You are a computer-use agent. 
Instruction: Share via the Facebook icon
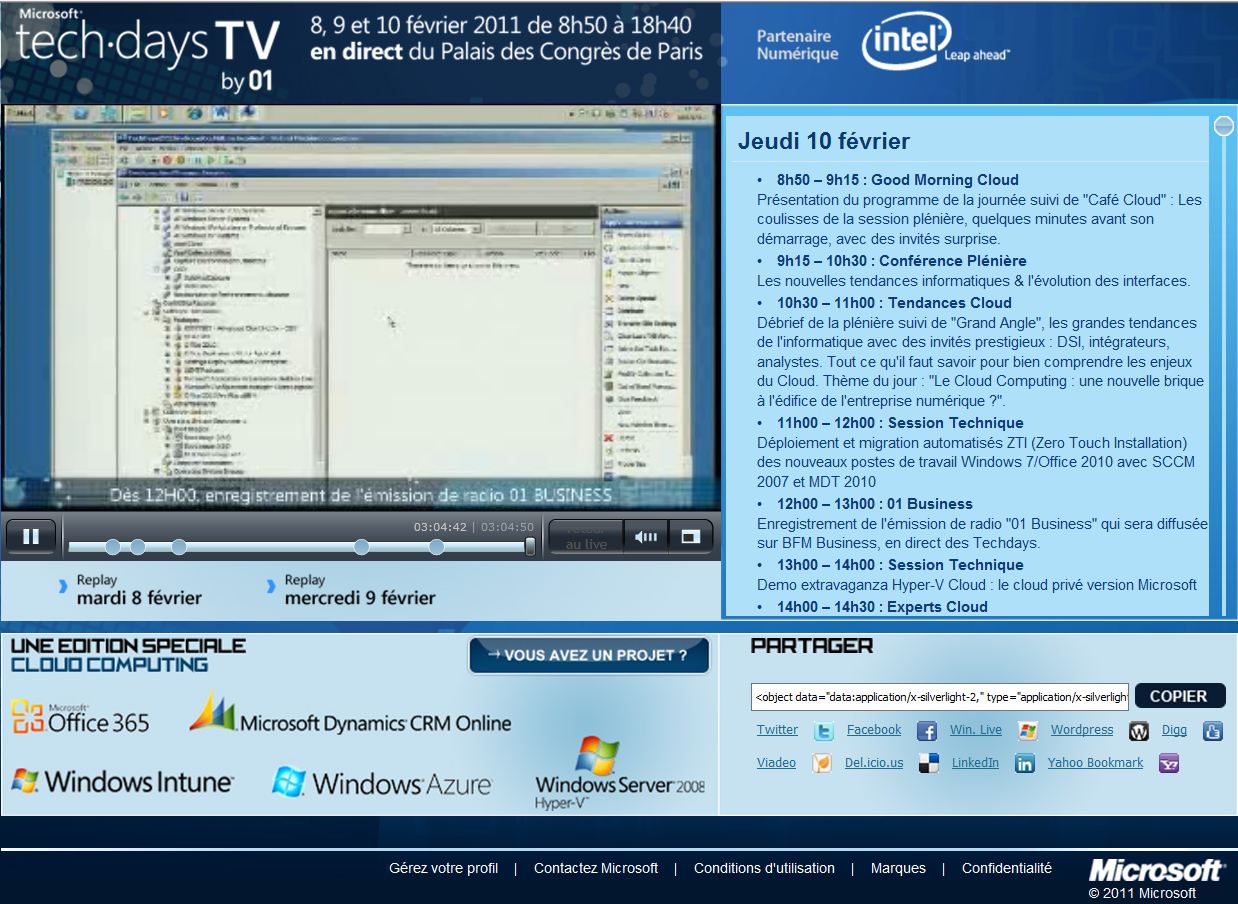click(927, 731)
